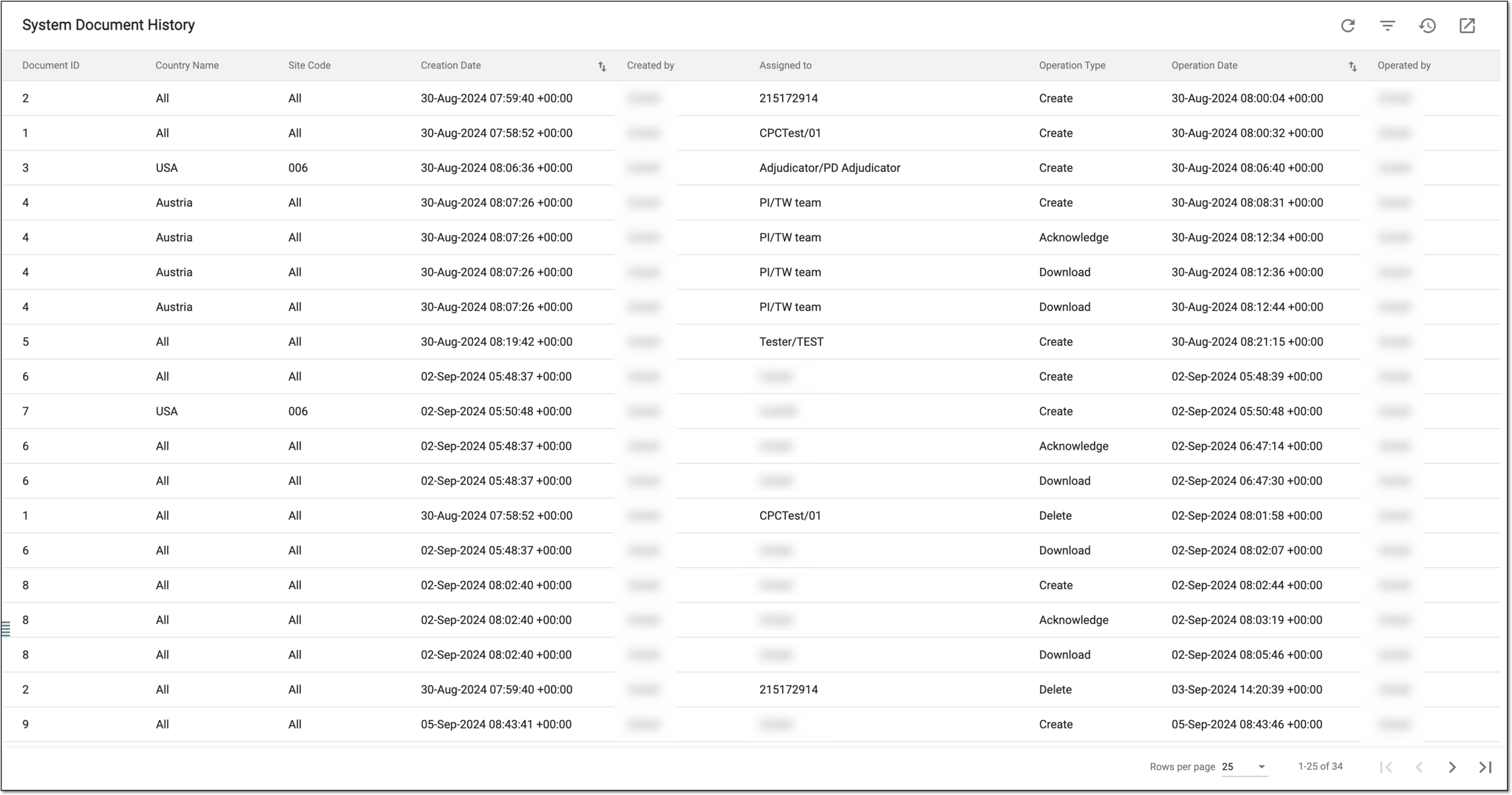This screenshot has width=1512, height=795.
Task: Click the Operation Type column header
Action: click(1072, 65)
